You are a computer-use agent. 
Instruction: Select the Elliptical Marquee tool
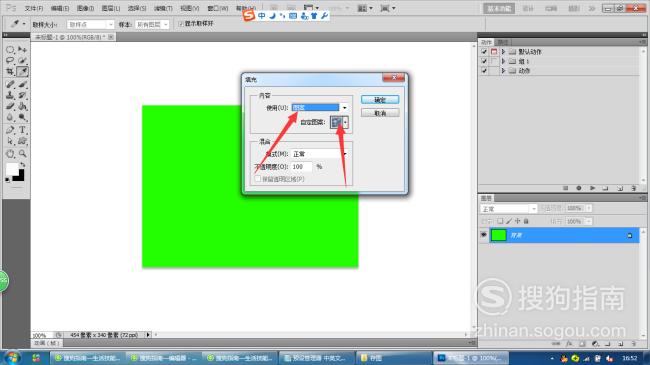(10, 50)
